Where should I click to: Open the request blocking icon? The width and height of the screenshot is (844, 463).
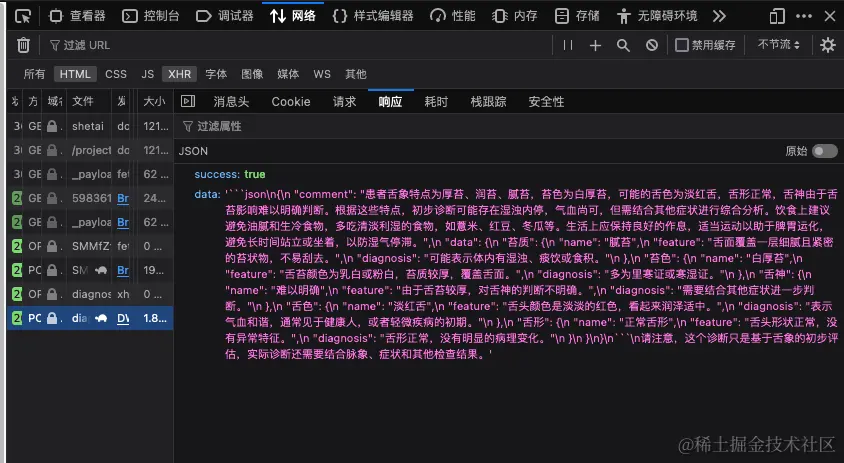point(652,45)
